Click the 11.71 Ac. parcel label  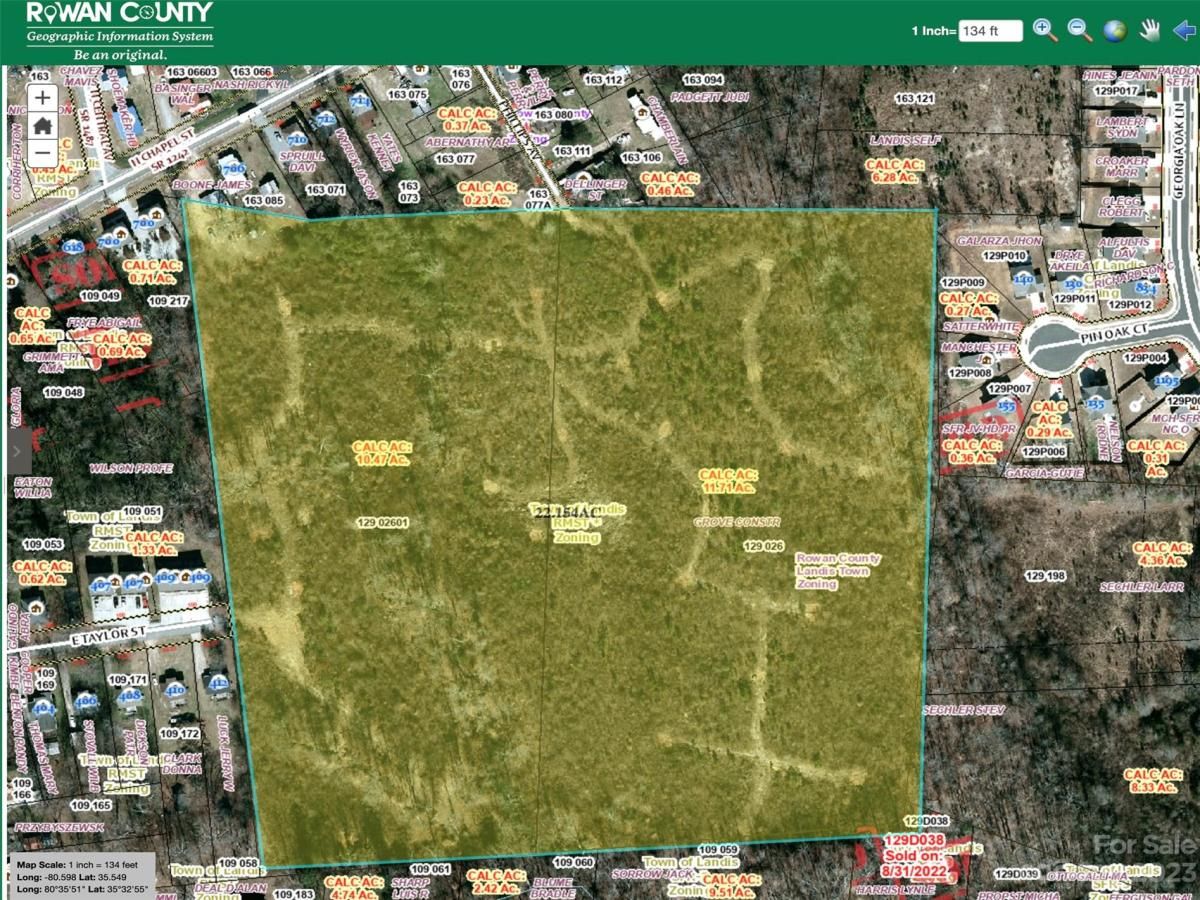click(x=728, y=481)
